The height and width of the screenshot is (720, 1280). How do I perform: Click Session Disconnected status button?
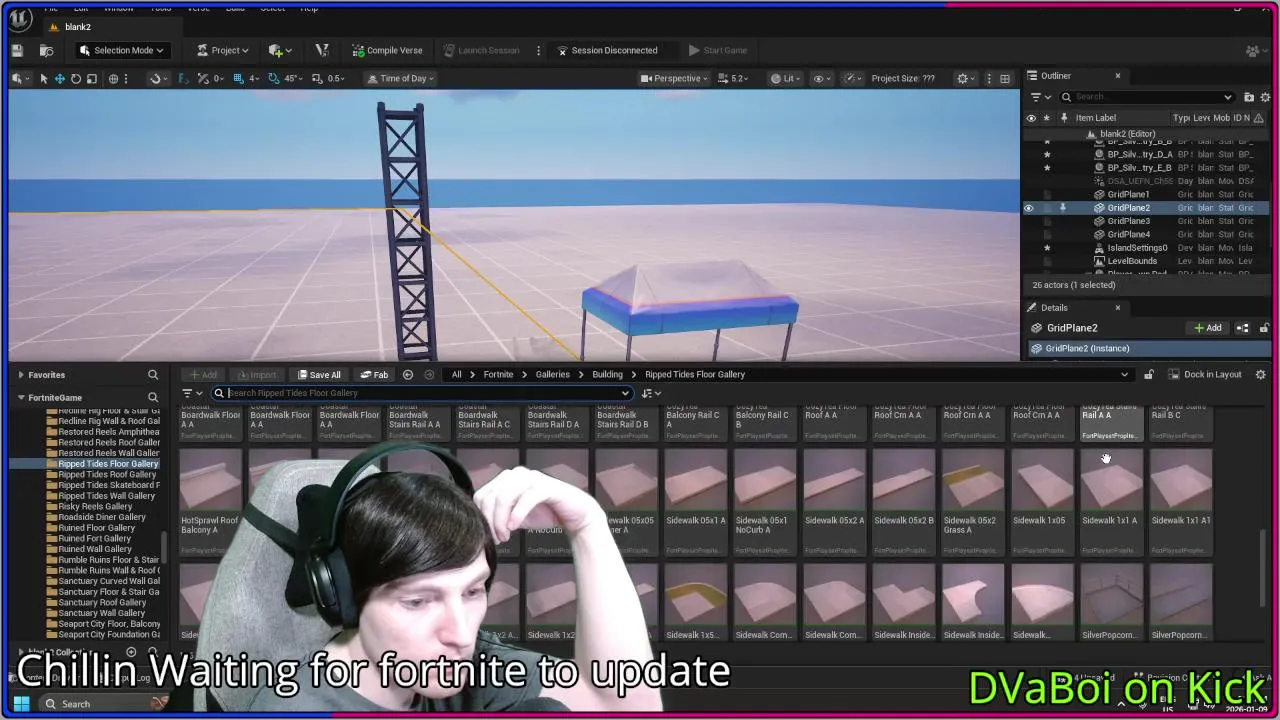[607, 50]
